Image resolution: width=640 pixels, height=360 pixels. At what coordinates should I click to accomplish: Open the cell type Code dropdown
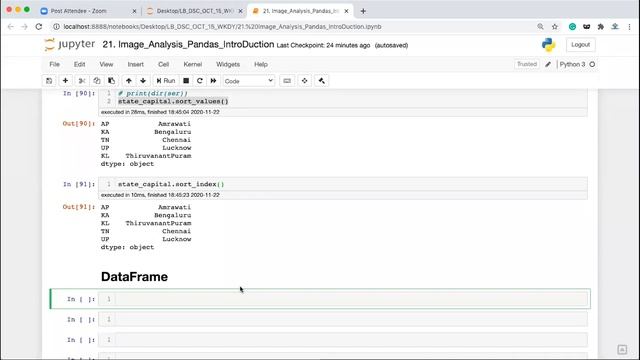click(x=249, y=81)
